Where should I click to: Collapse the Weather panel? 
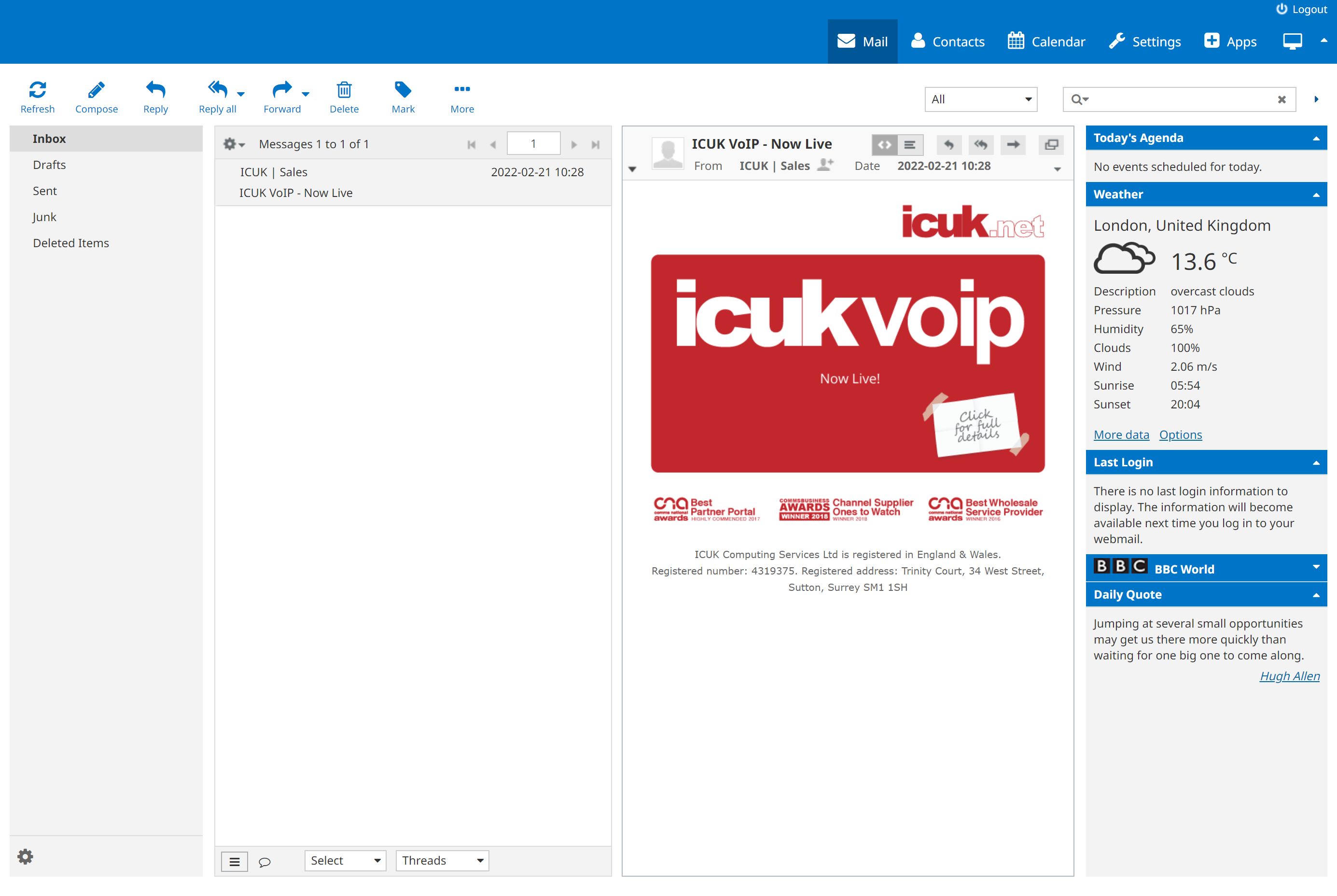pos(1316,195)
